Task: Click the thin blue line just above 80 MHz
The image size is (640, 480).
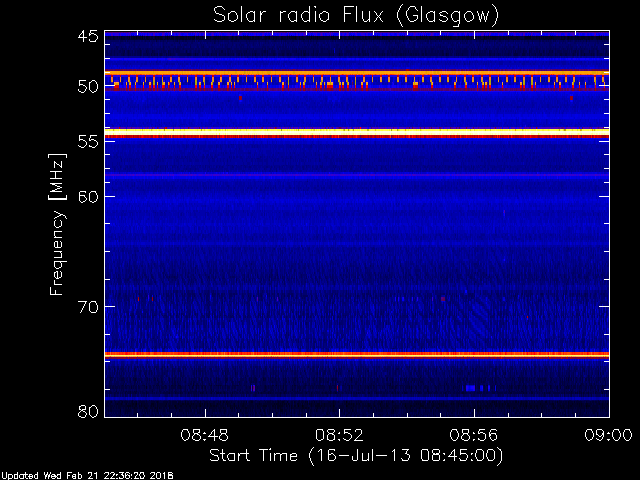Action: [356, 399]
